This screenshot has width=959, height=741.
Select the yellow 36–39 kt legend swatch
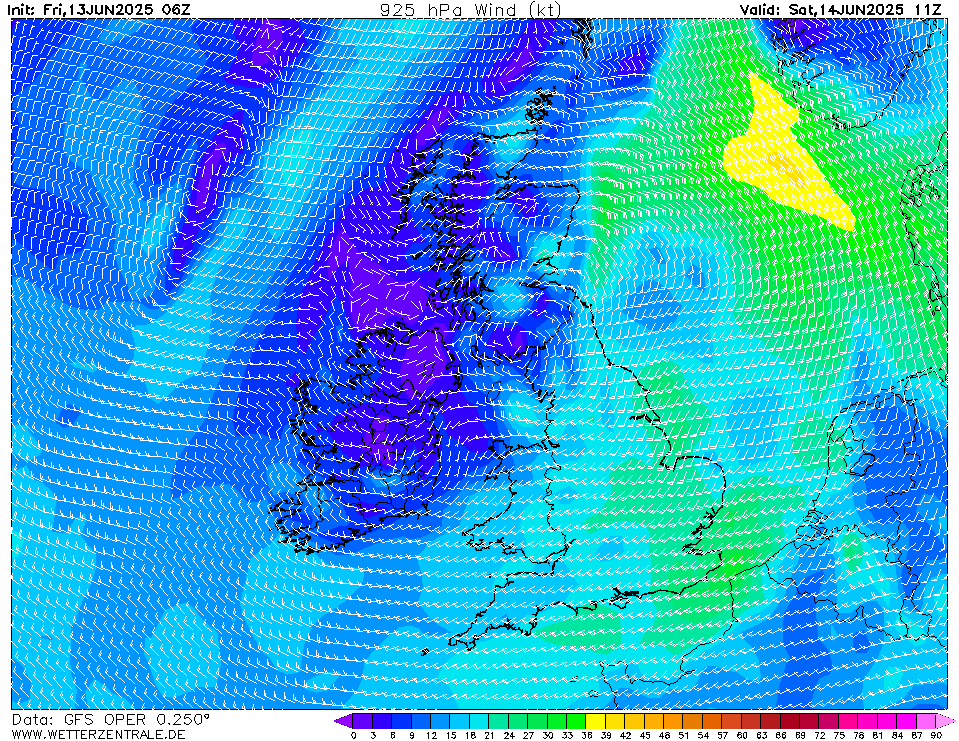tap(596, 721)
